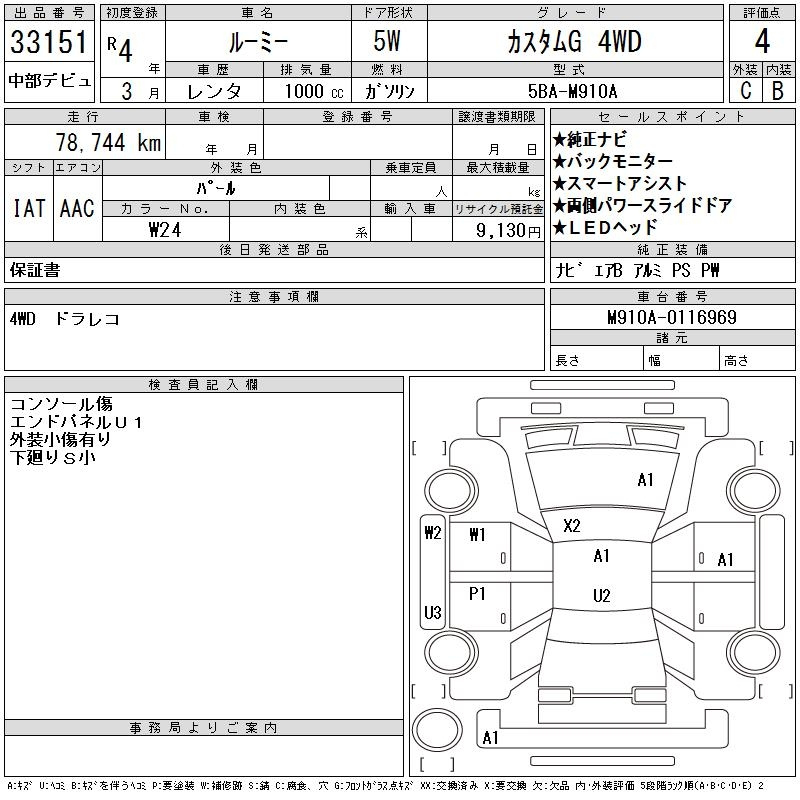Click the W2 mark on the left sill
This screenshot has width=800, height=800.
(433, 533)
